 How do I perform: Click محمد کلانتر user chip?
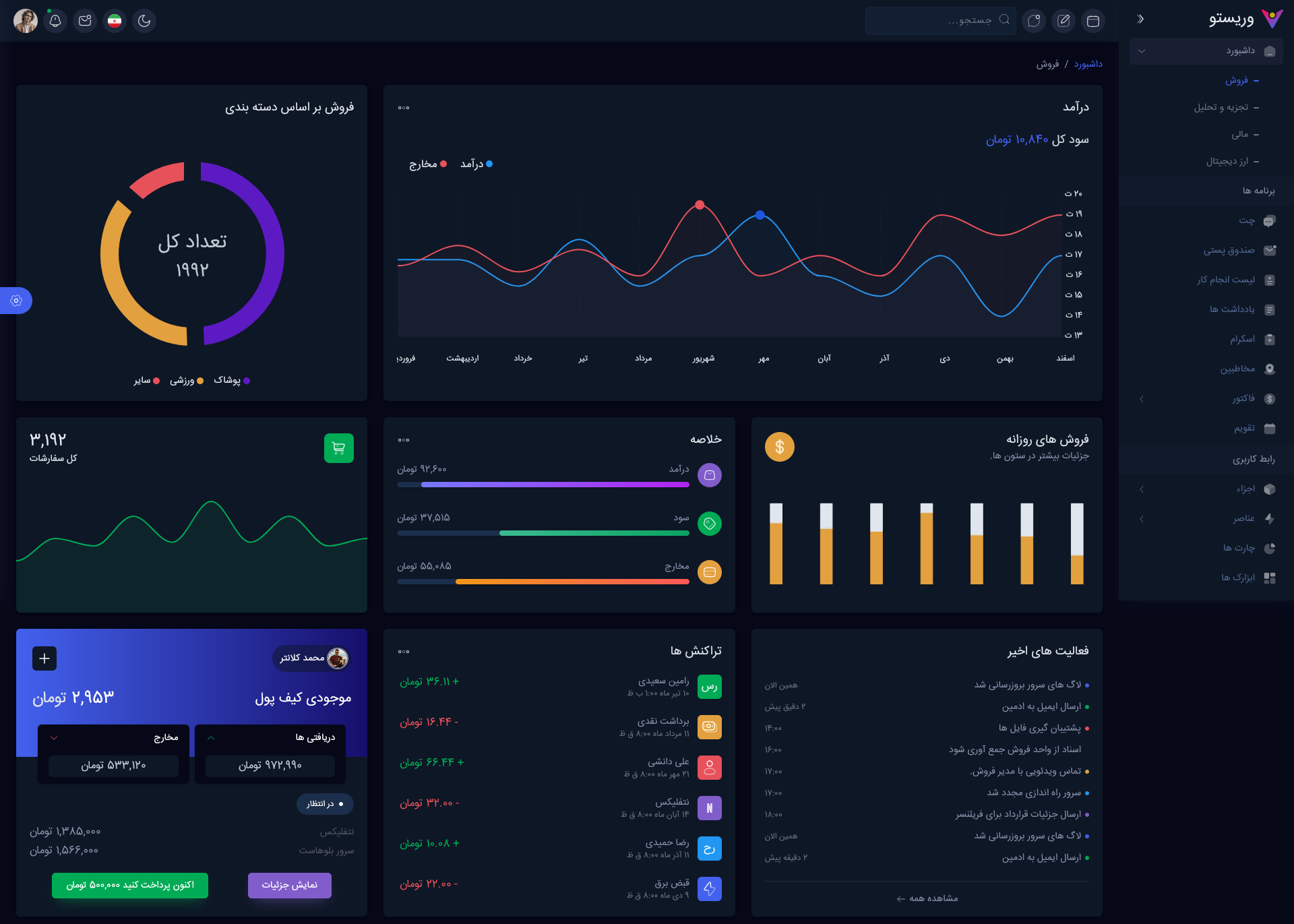click(311, 658)
